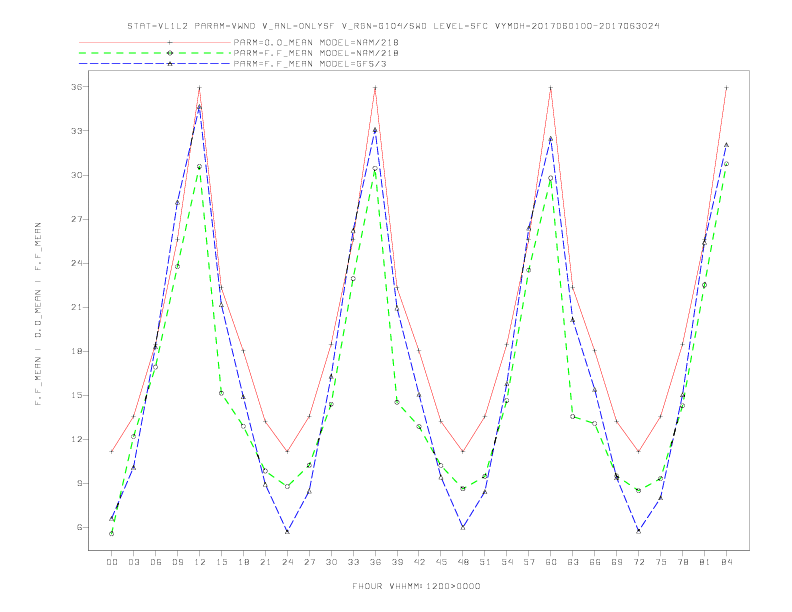Click x-axis forecast hour label 09
Image resolution: width=792 pixels, height=612 pixels.
coord(177,562)
